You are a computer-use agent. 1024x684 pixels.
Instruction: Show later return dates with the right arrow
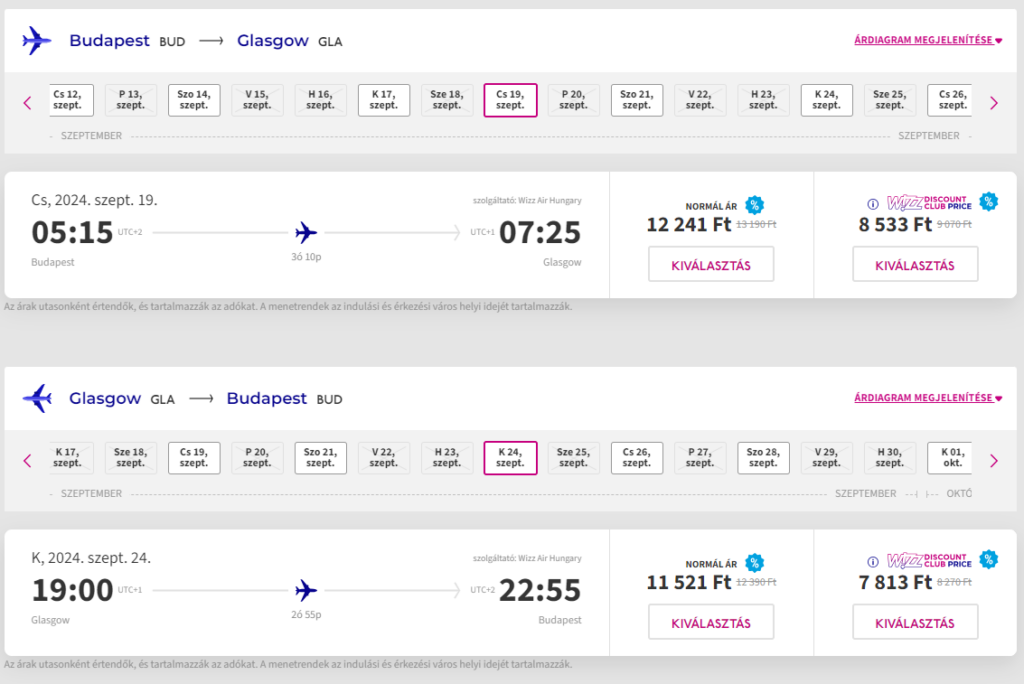point(994,461)
